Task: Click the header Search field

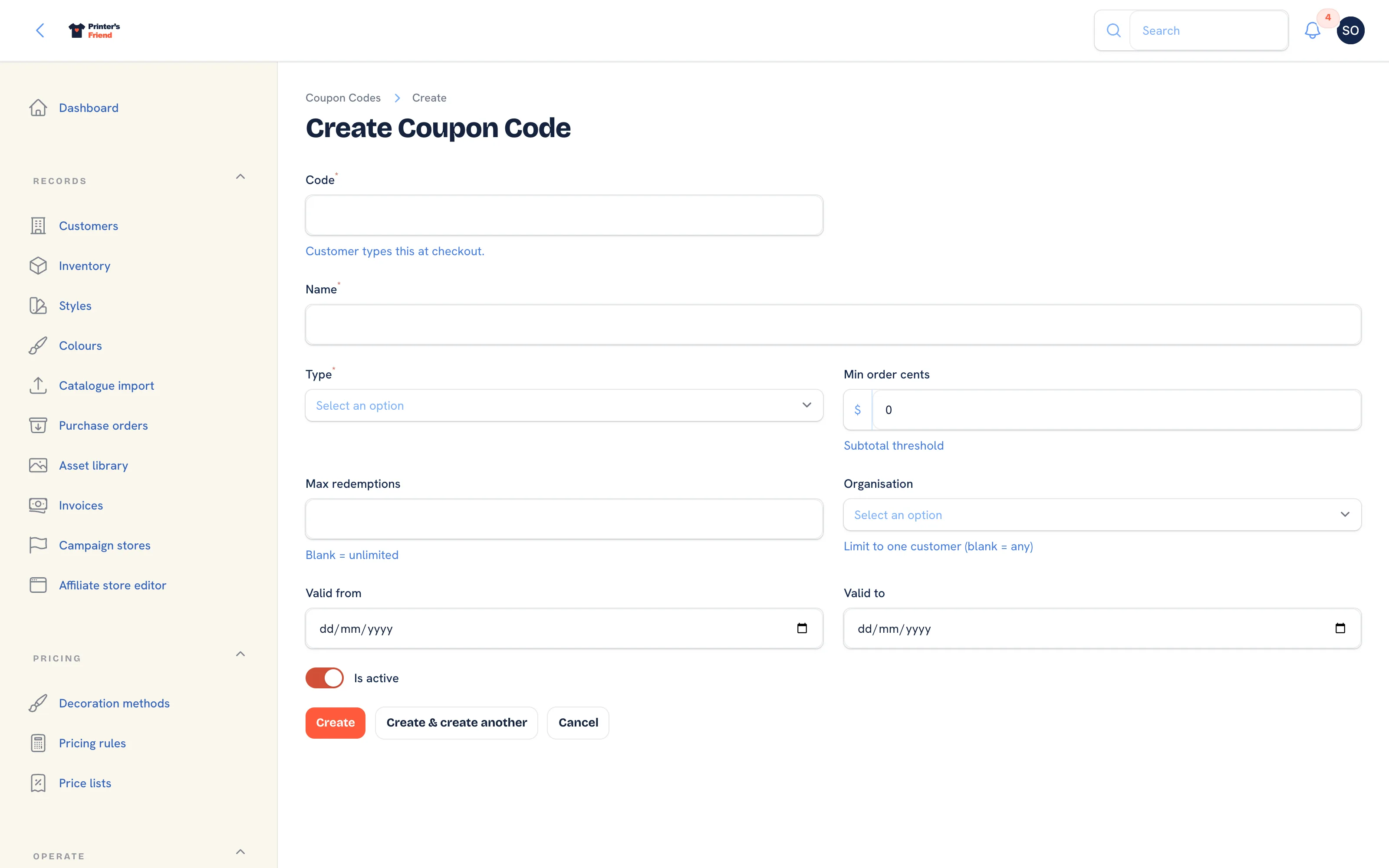Action: [x=1209, y=30]
